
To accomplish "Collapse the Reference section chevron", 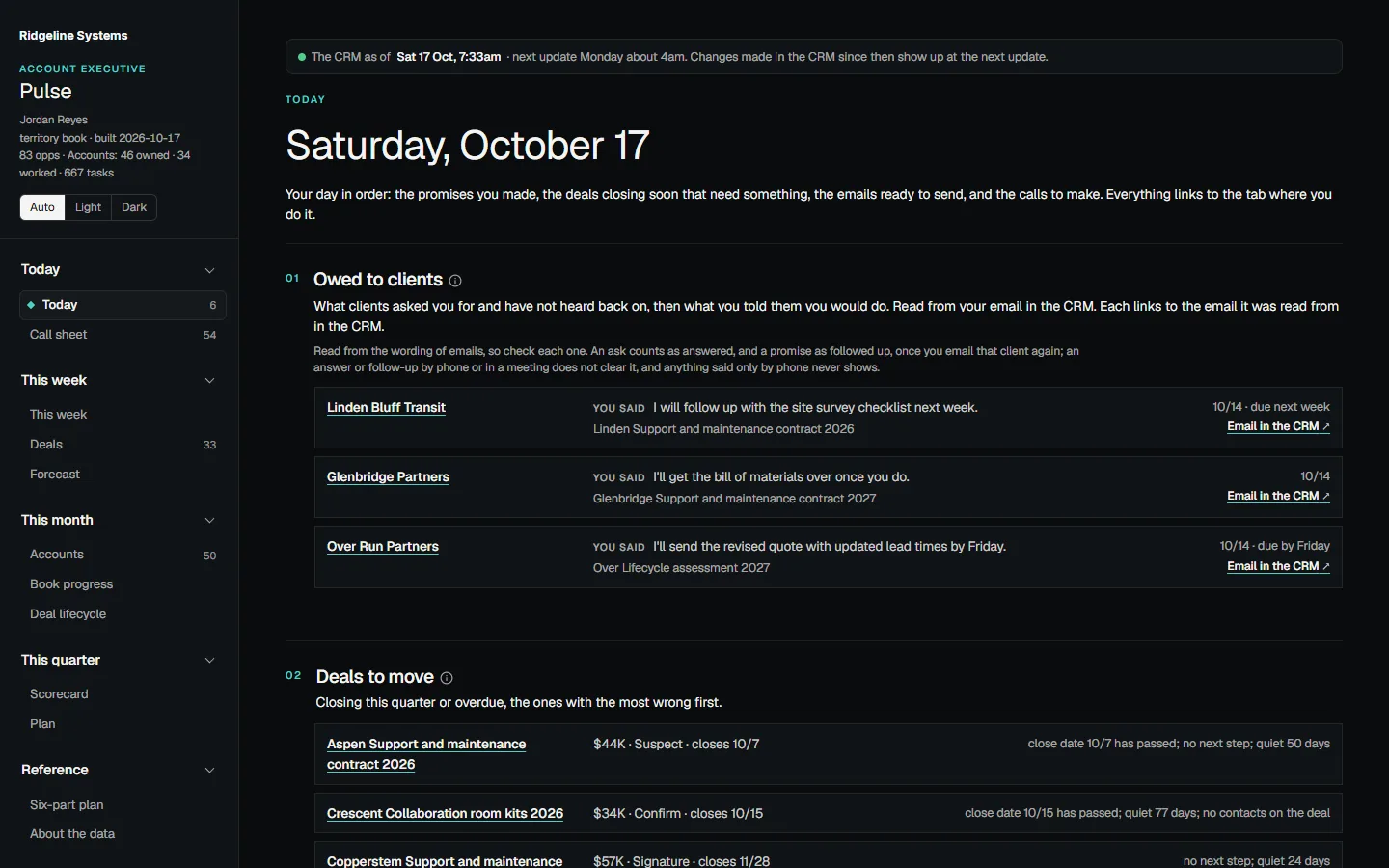I will click(209, 771).
